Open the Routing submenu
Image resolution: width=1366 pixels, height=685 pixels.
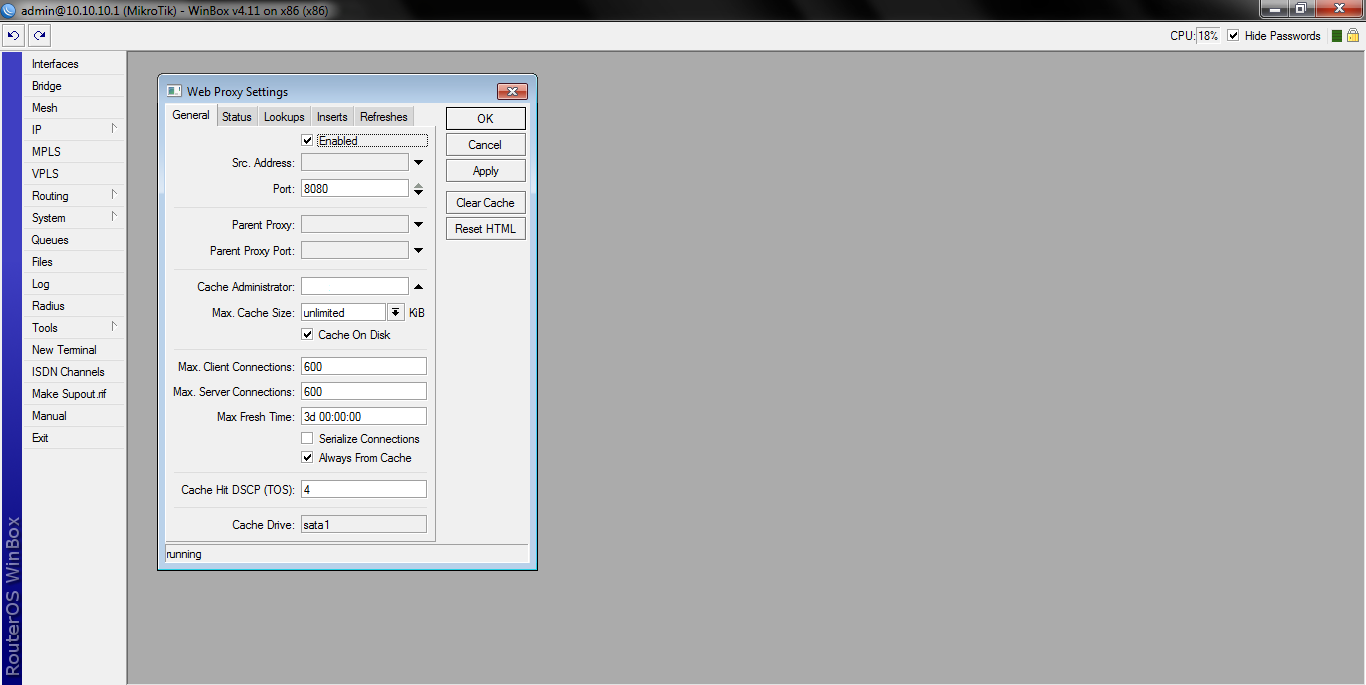(75, 196)
